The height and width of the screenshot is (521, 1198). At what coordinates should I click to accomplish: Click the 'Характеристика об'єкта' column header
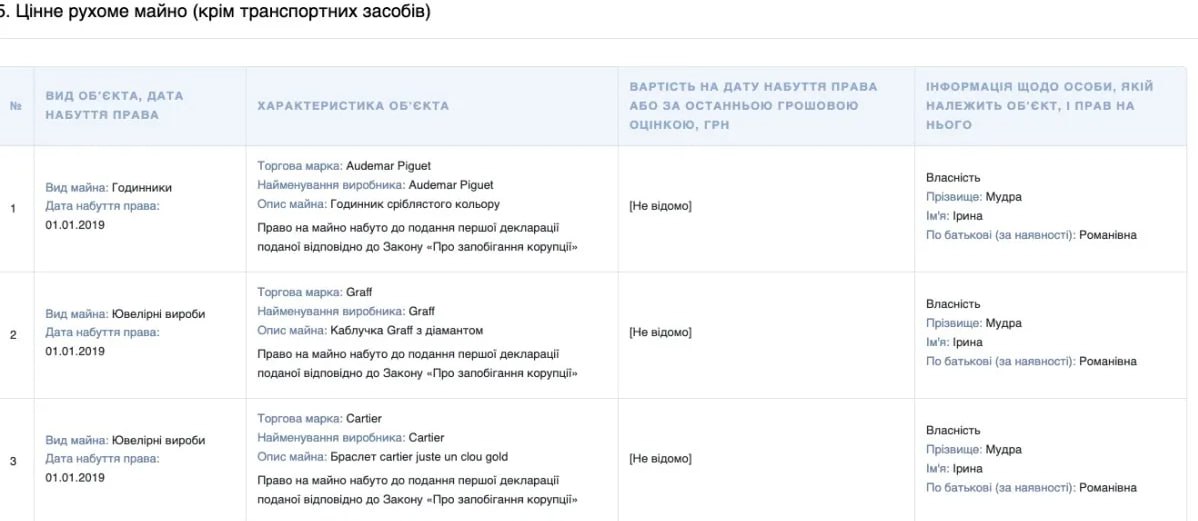(x=353, y=105)
